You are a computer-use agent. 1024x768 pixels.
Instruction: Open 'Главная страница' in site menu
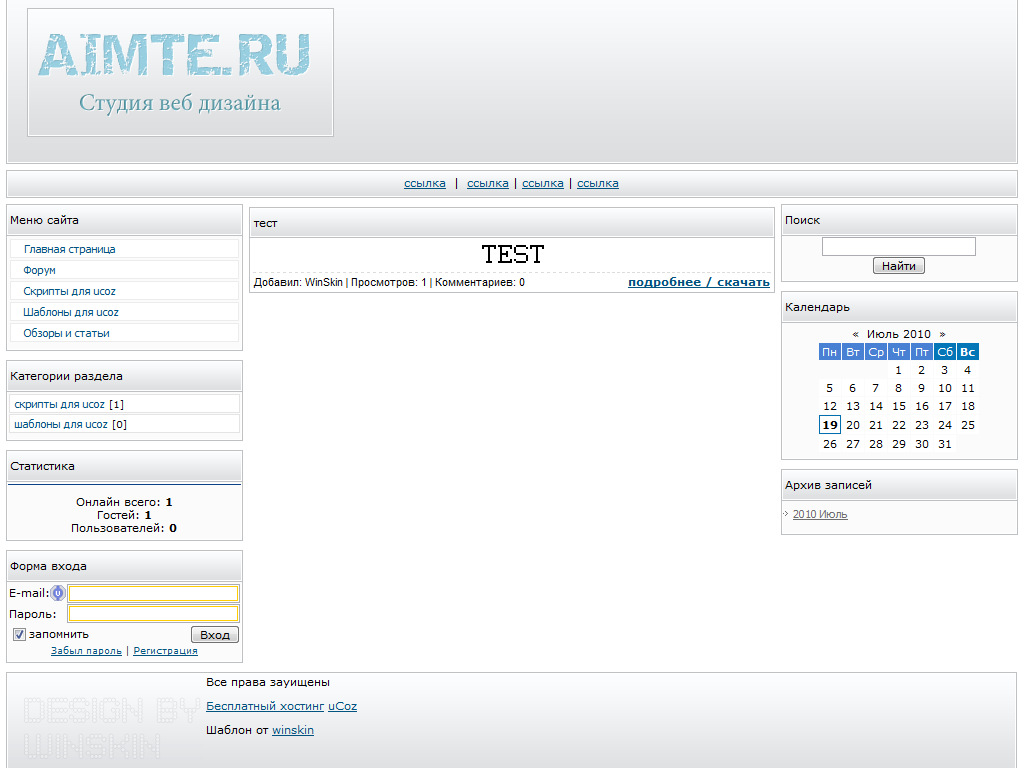69,249
